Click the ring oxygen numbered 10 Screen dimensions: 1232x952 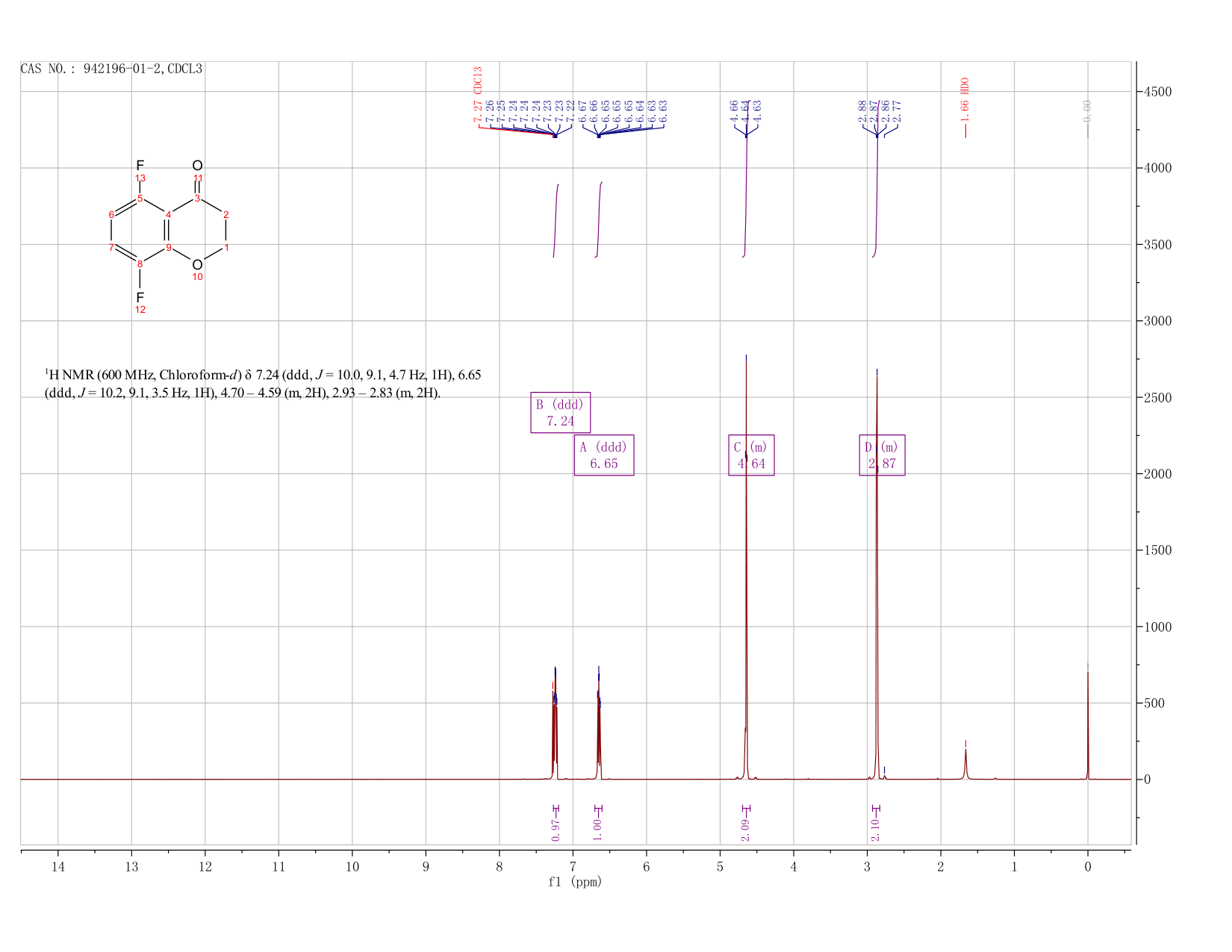point(197,265)
